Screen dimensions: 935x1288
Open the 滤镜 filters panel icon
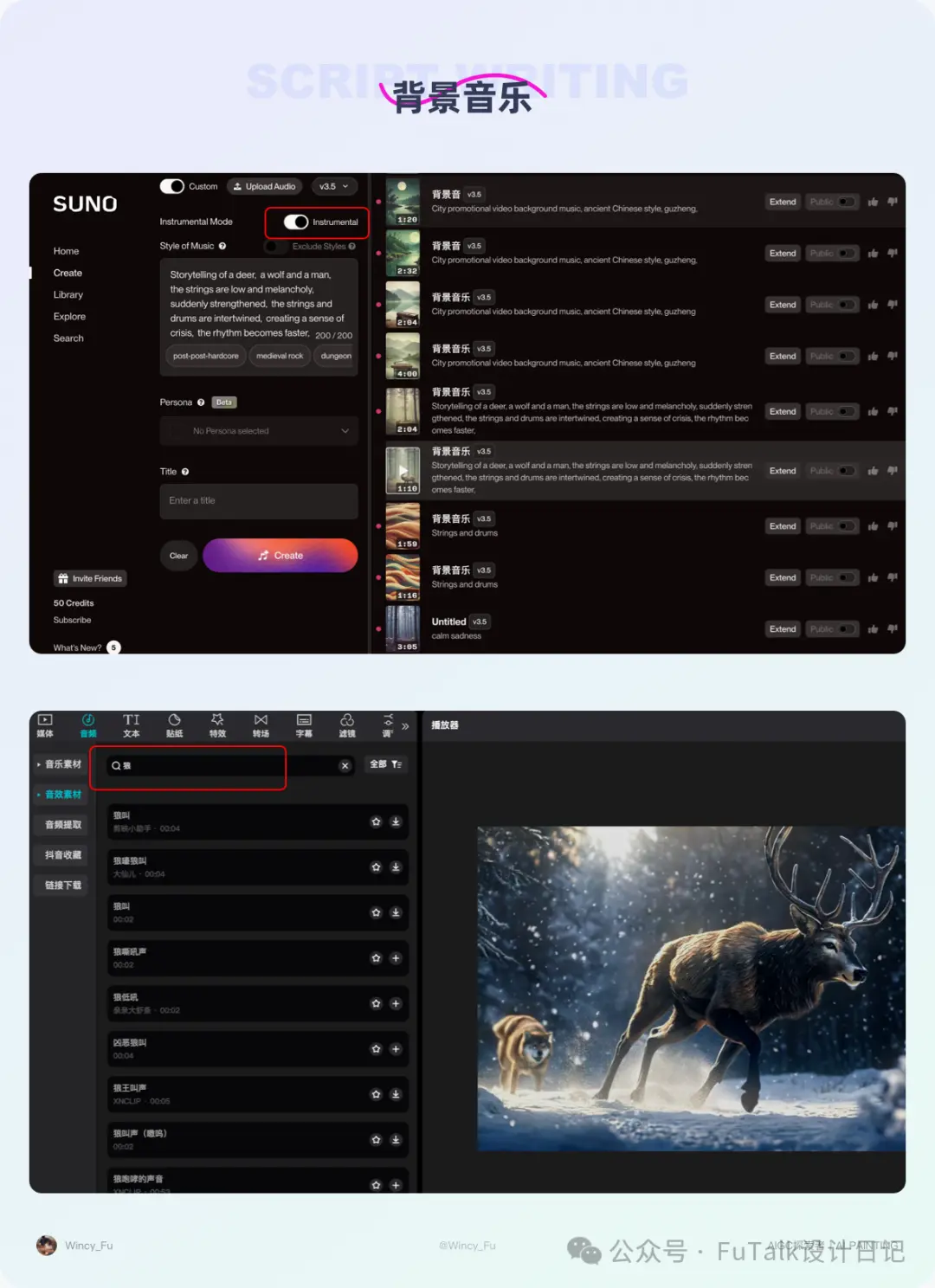click(347, 725)
